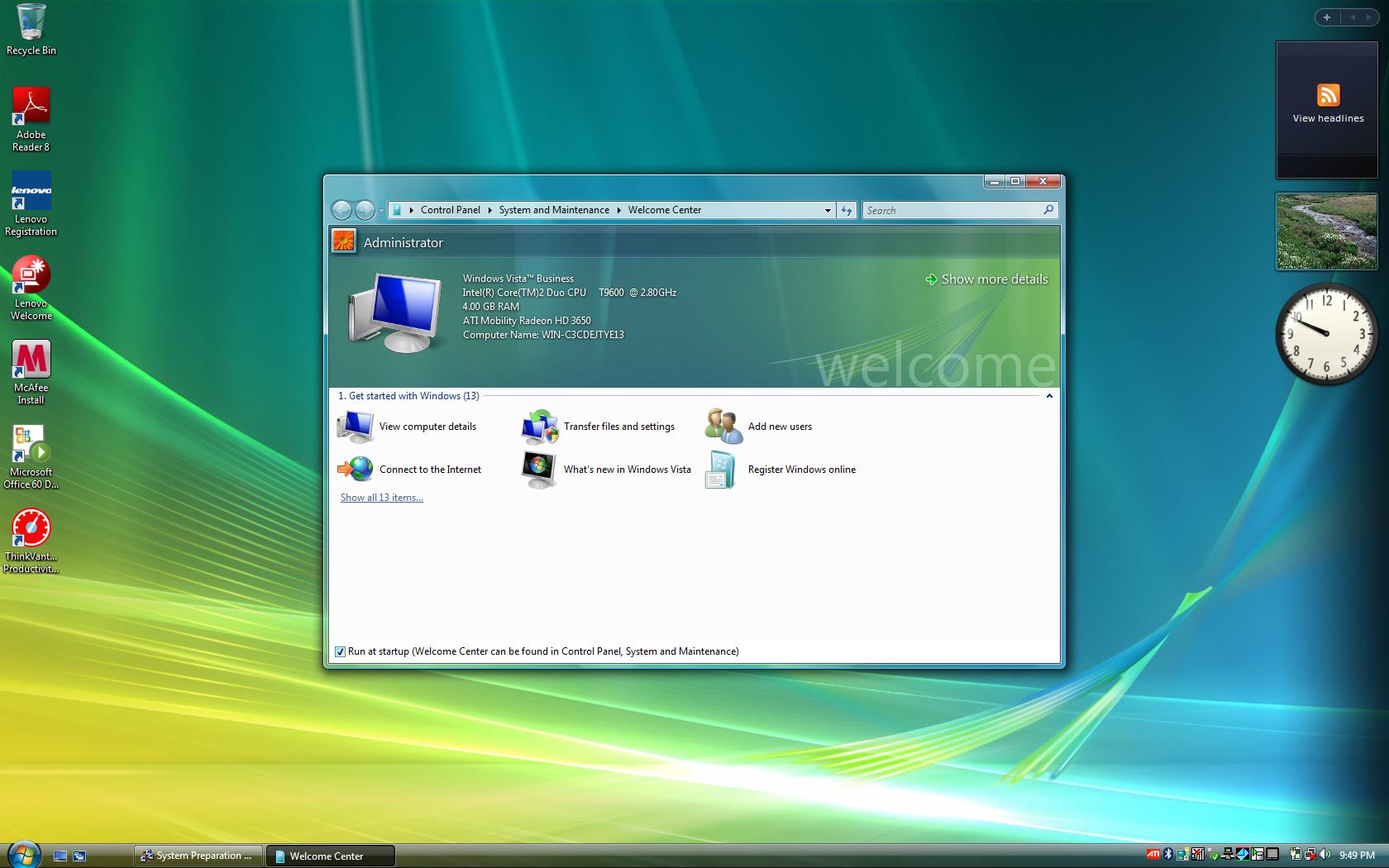Image resolution: width=1389 pixels, height=868 pixels.
Task: Click the RSS feed headlines gadget icon
Action: tap(1328, 95)
